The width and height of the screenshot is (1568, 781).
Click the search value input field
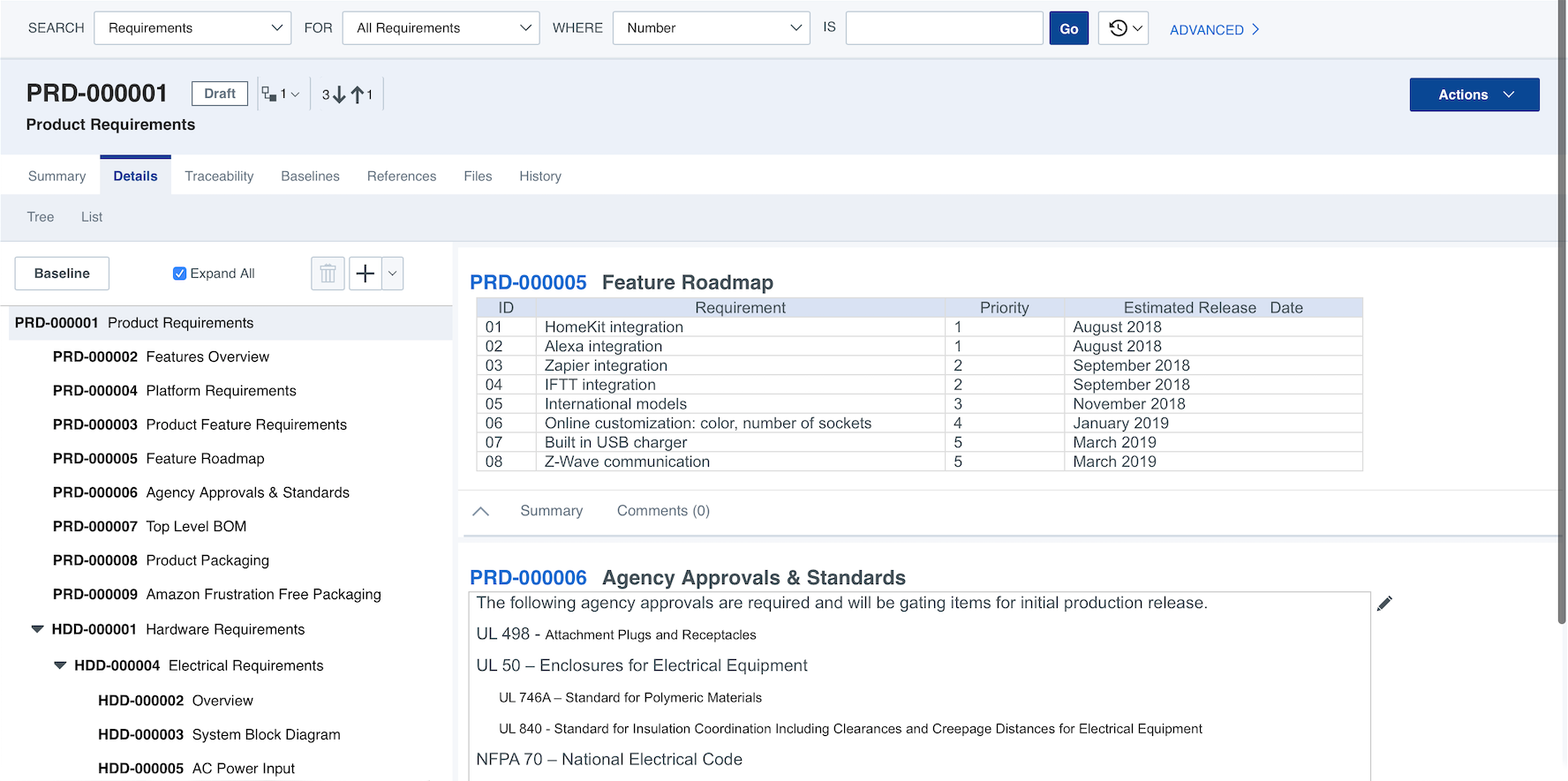[944, 28]
